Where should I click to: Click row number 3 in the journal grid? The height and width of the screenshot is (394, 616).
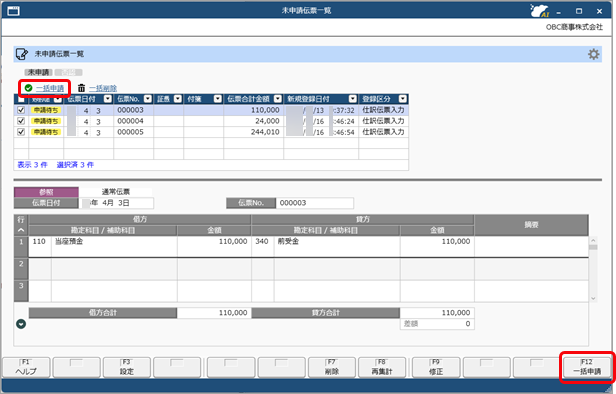tap(21, 291)
